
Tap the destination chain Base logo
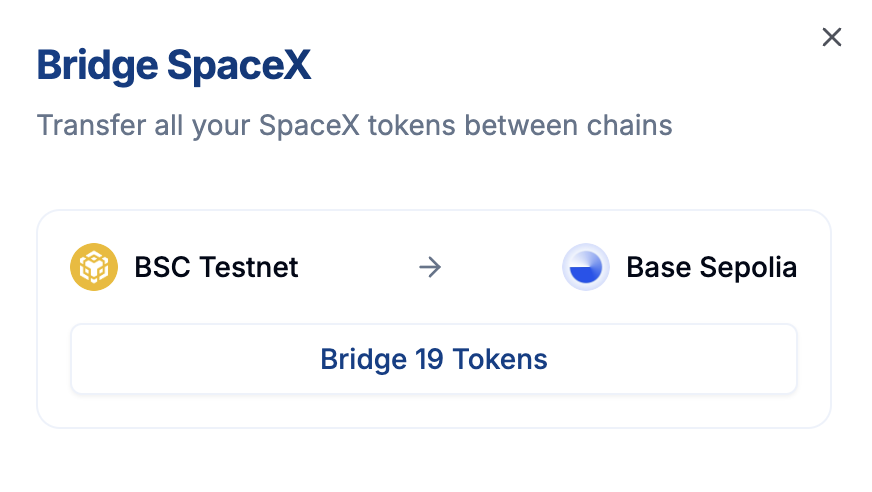point(586,267)
